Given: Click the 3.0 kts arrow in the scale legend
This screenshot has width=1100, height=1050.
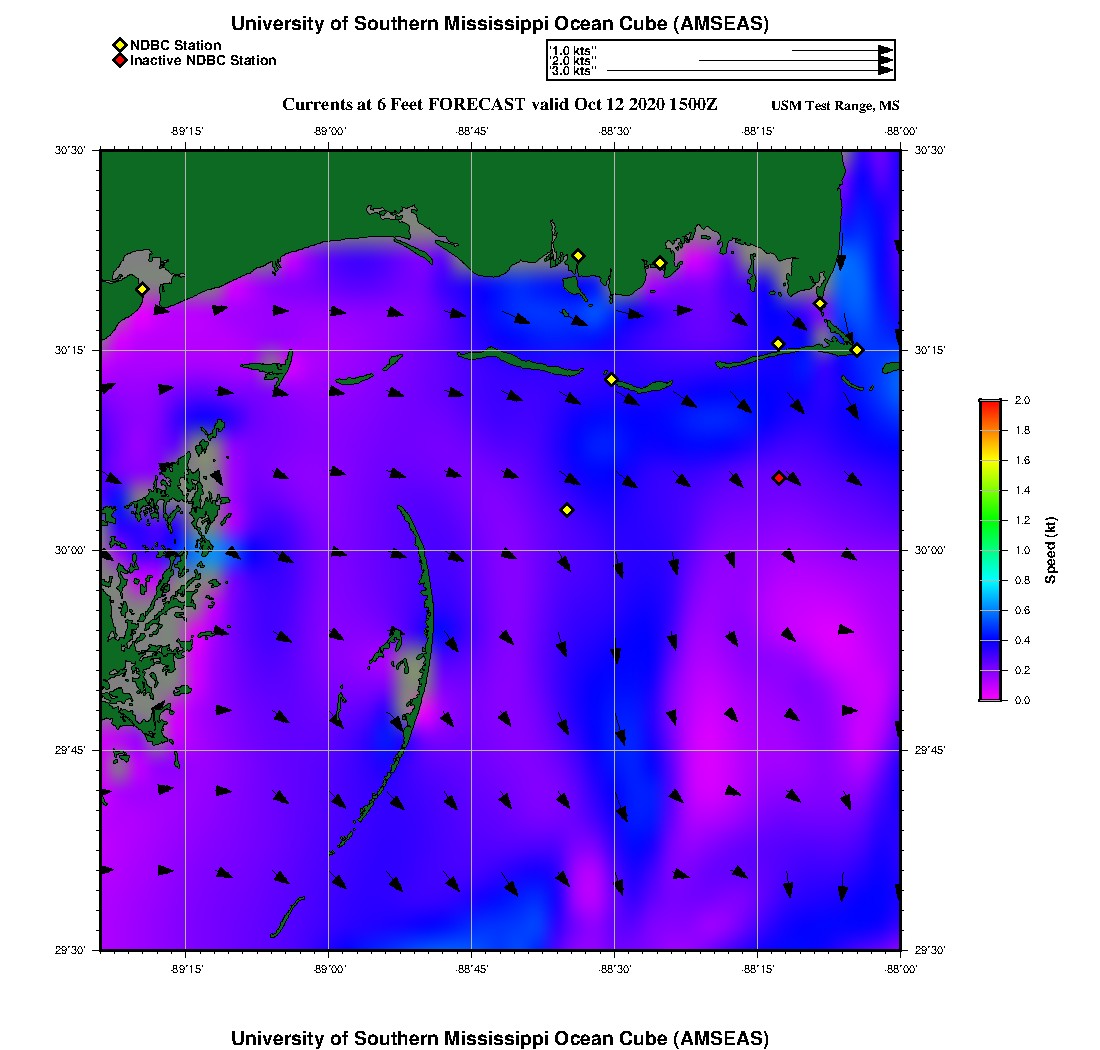Looking at the screenshot, I should click(x=749, y=71).
